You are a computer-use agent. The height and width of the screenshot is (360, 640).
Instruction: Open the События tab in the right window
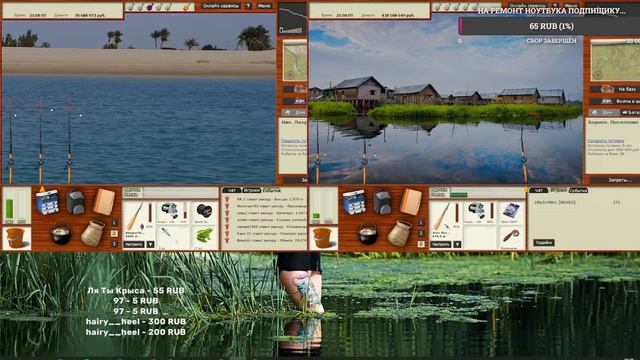point(578,190)
